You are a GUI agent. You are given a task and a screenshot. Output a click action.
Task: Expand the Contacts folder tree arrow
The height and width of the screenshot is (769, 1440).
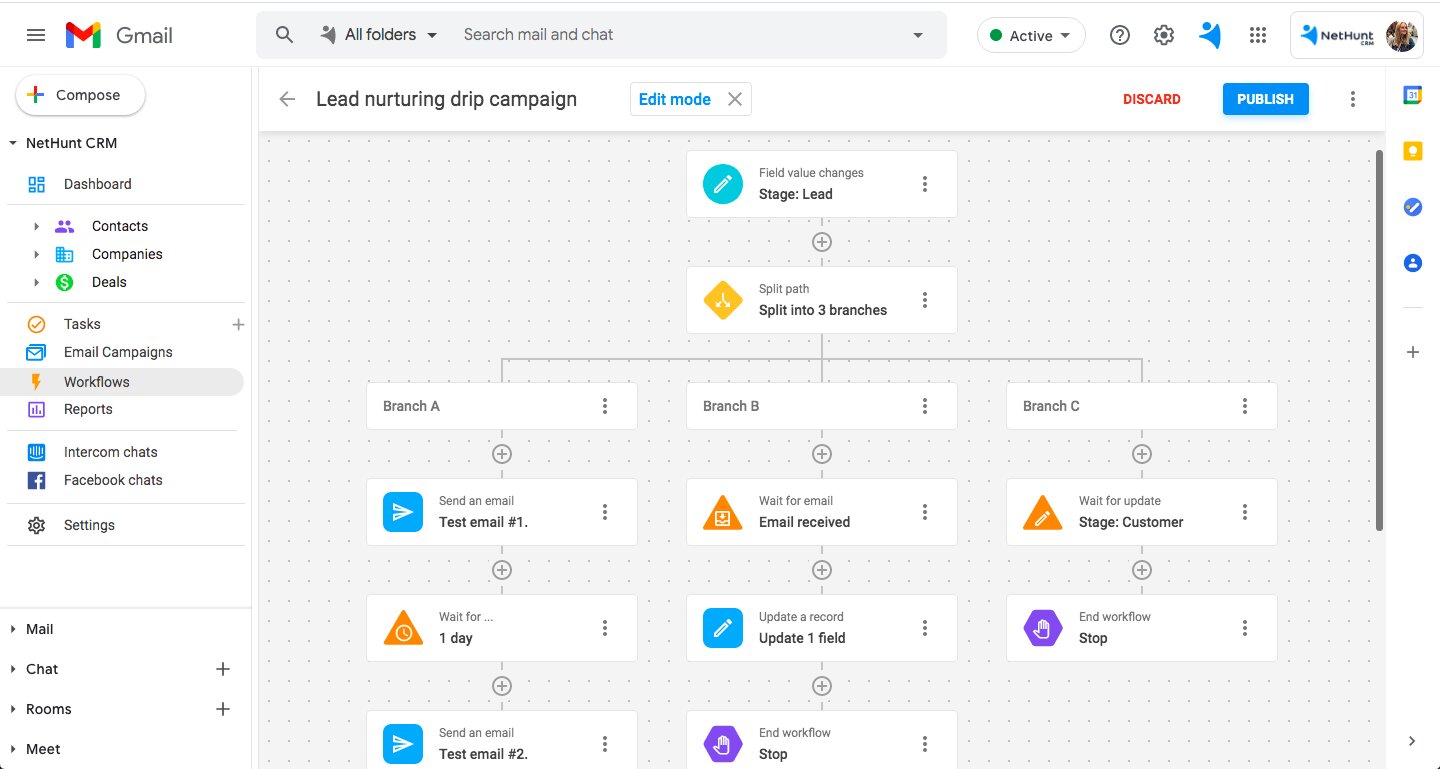37,226
